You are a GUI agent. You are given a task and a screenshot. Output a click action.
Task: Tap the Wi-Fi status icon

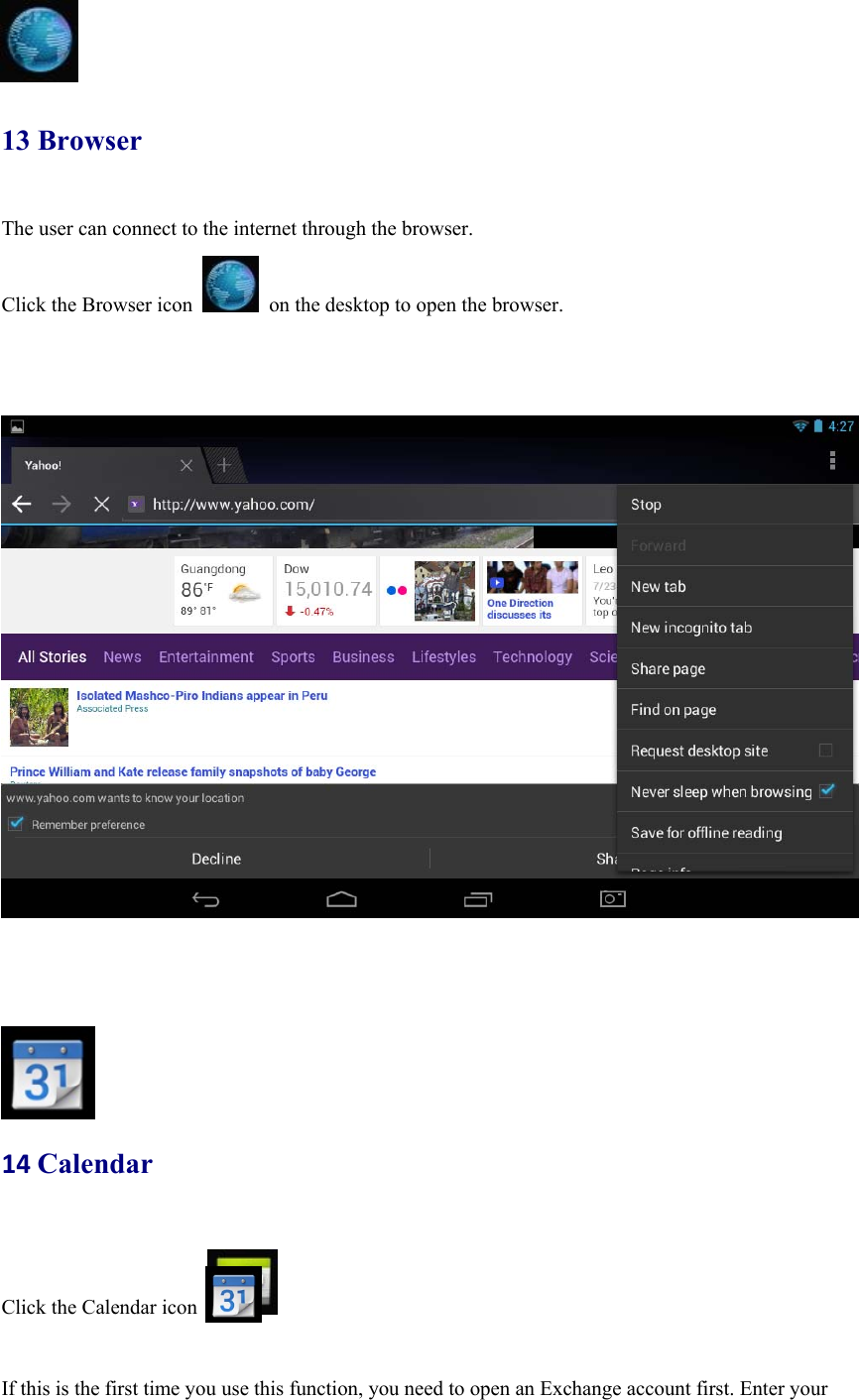click(799, 426)
